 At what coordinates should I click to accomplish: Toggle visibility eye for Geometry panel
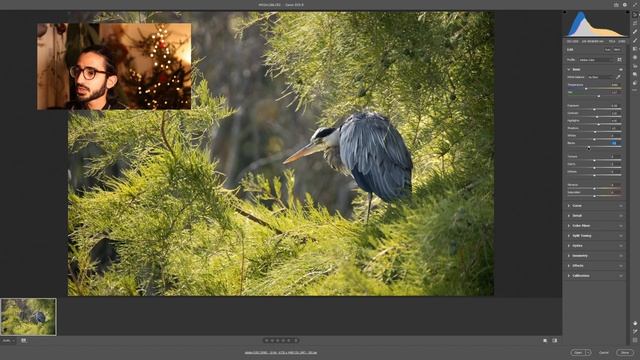point(621,256)
